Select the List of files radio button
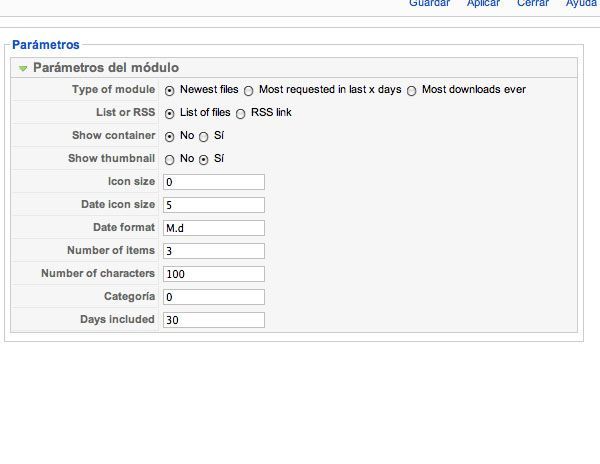 click(170, 114)
